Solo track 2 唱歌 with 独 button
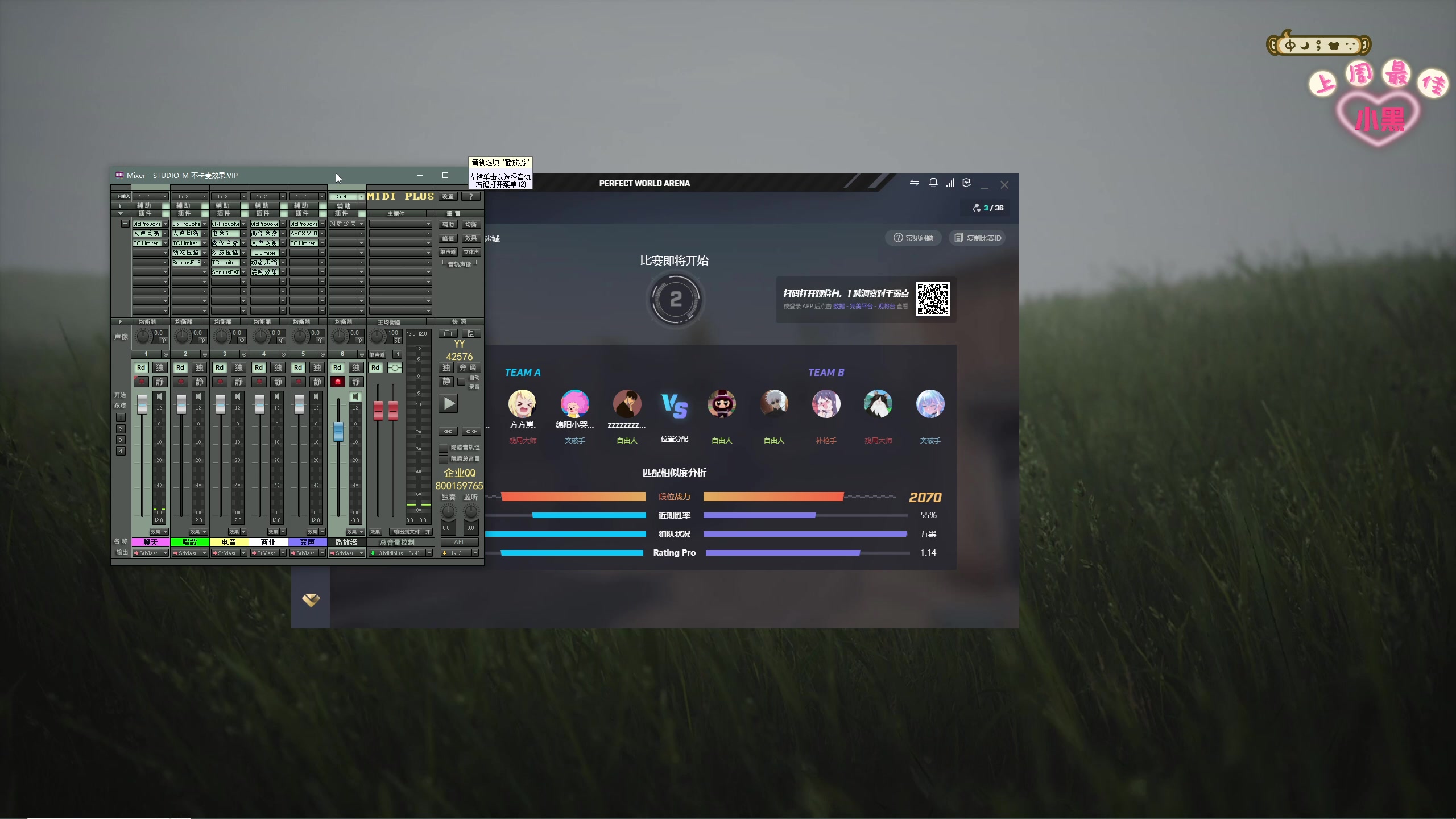The image size is (1456, 819). [199, 368]
